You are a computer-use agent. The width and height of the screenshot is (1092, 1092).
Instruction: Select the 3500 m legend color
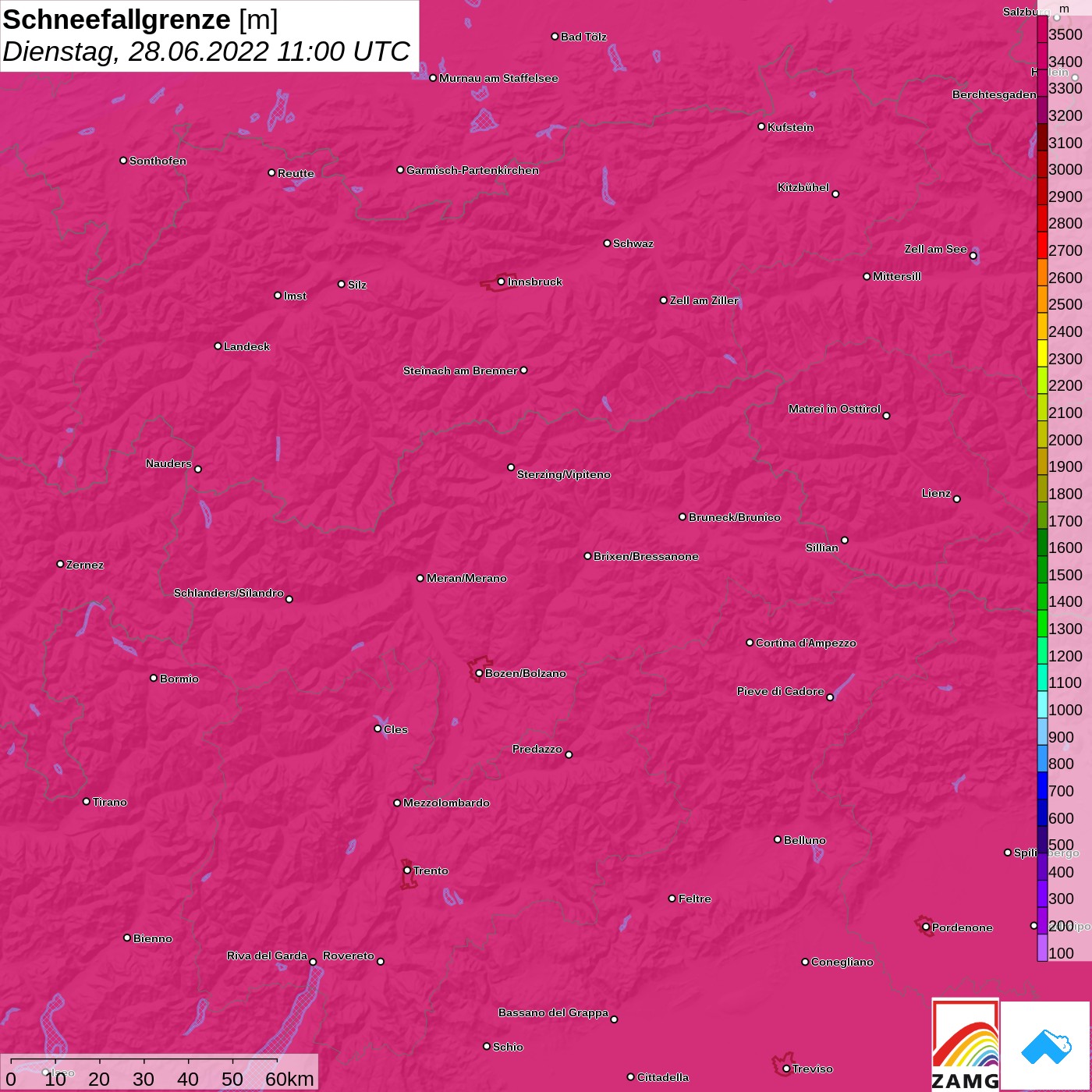(1042, 30)
